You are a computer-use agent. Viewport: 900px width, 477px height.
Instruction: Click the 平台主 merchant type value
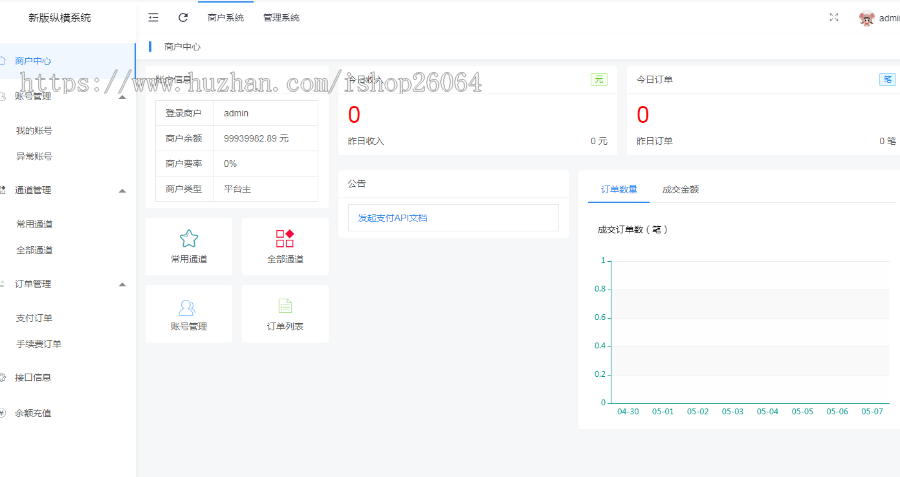pyautogui.click(x=237, y=189)
